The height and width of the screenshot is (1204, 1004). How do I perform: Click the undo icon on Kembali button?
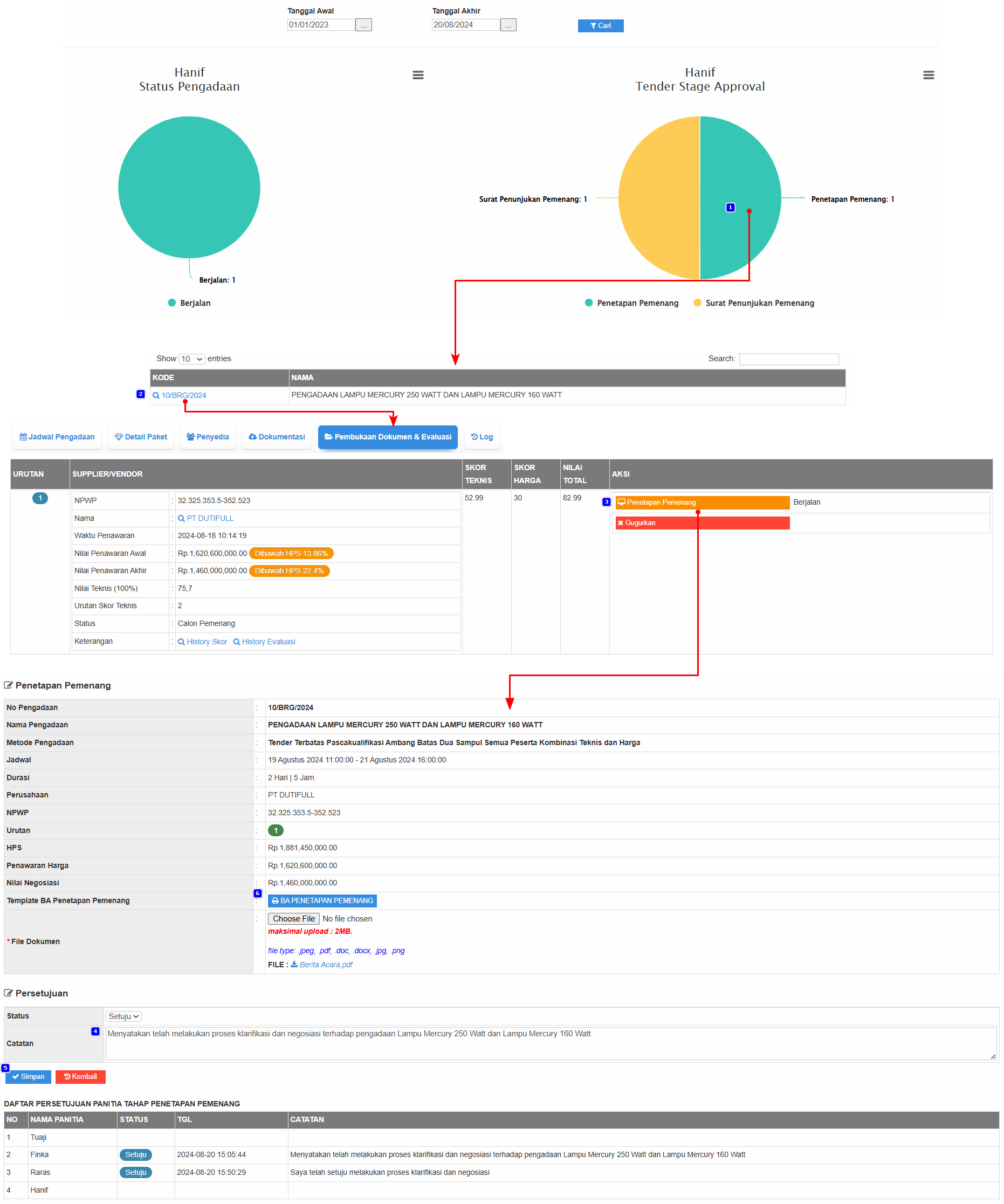[67, 1077]
